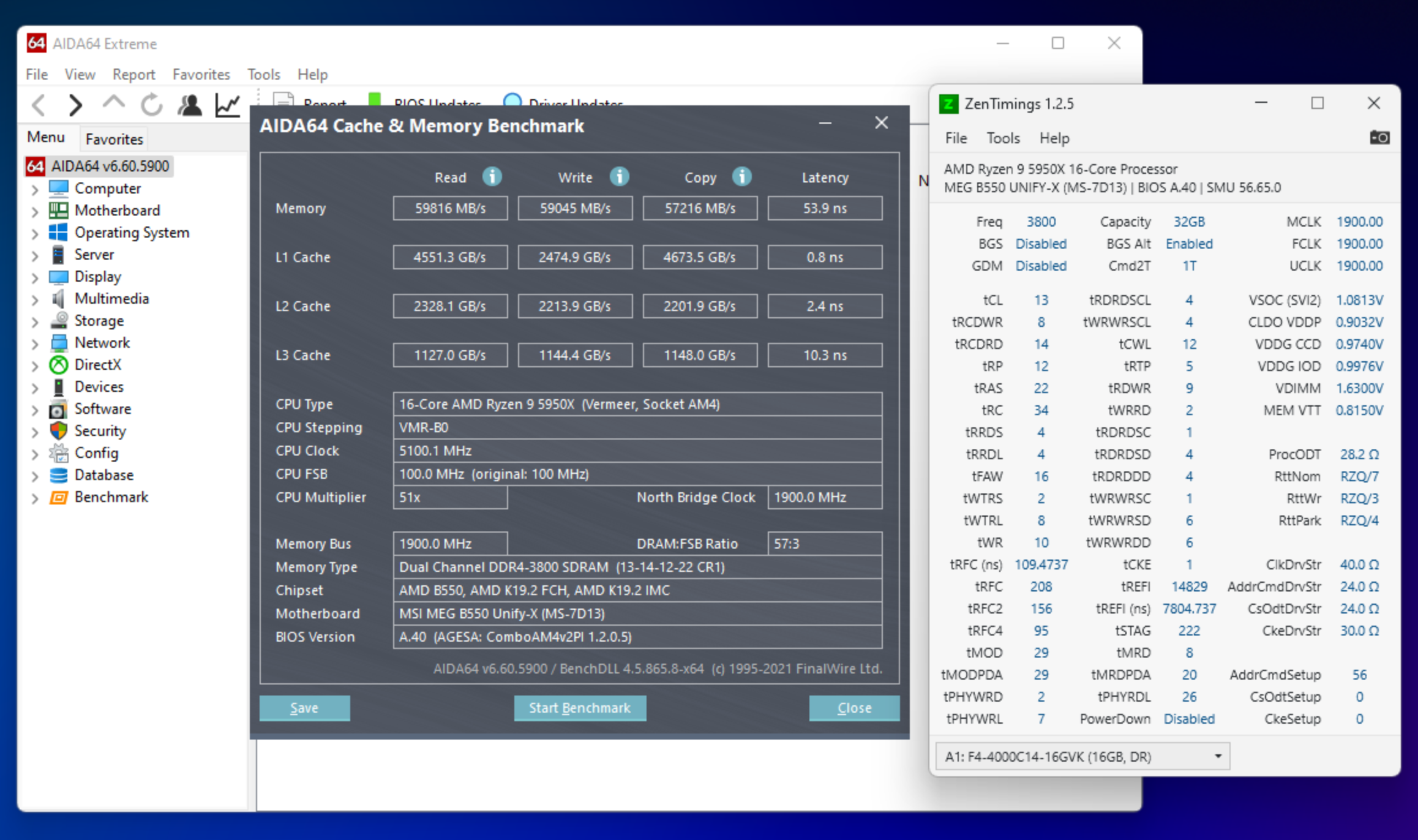1418x840 pixels.
Task: Select the Storage drive icon
Action: click(59, 320)
